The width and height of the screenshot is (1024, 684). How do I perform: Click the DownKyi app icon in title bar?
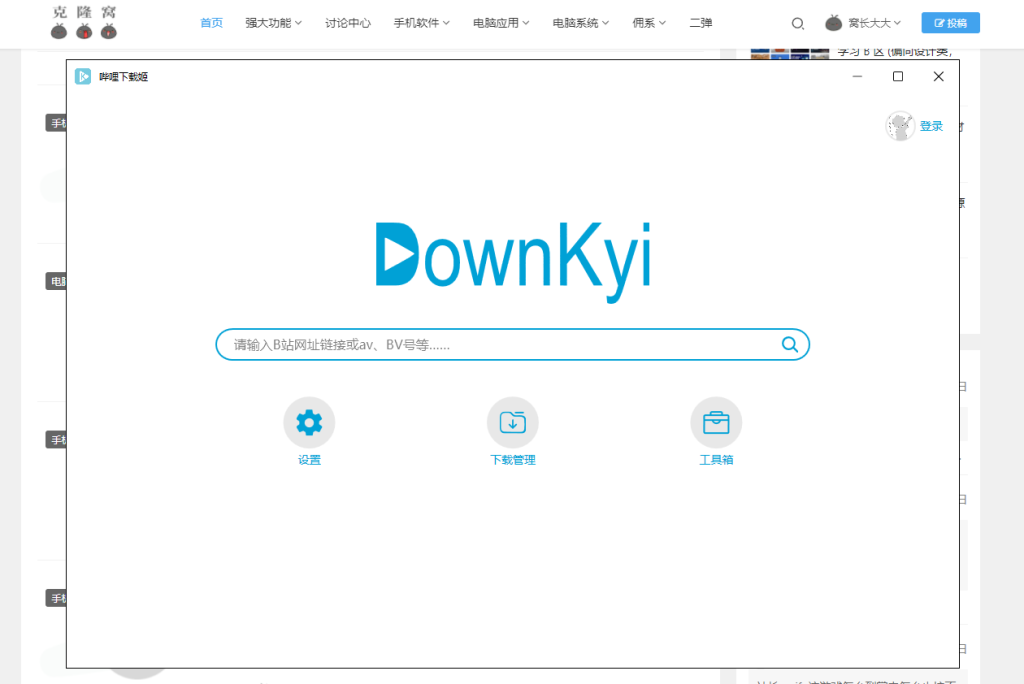tap(83, 76)
